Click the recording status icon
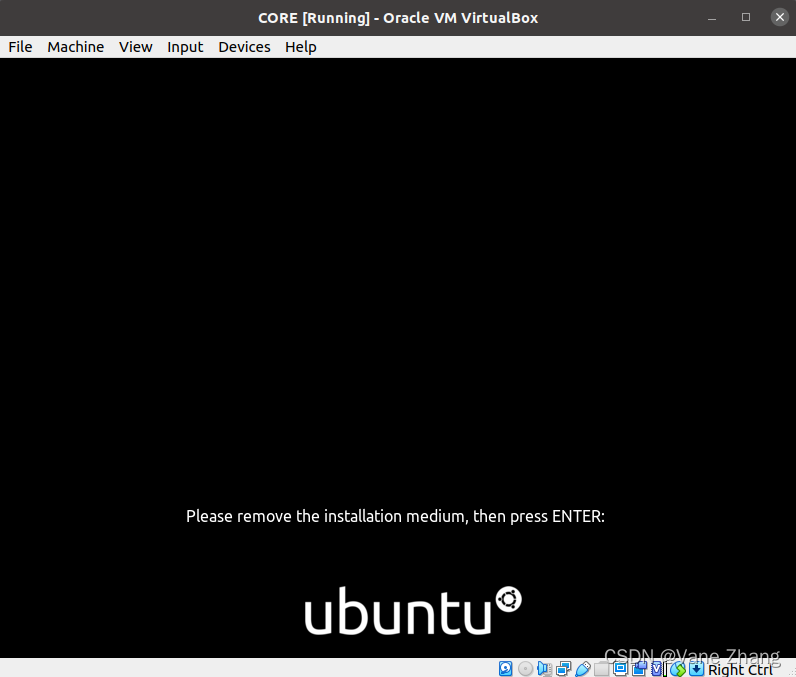The height and width of the screenshot is (677, 796). pos(639,669)
